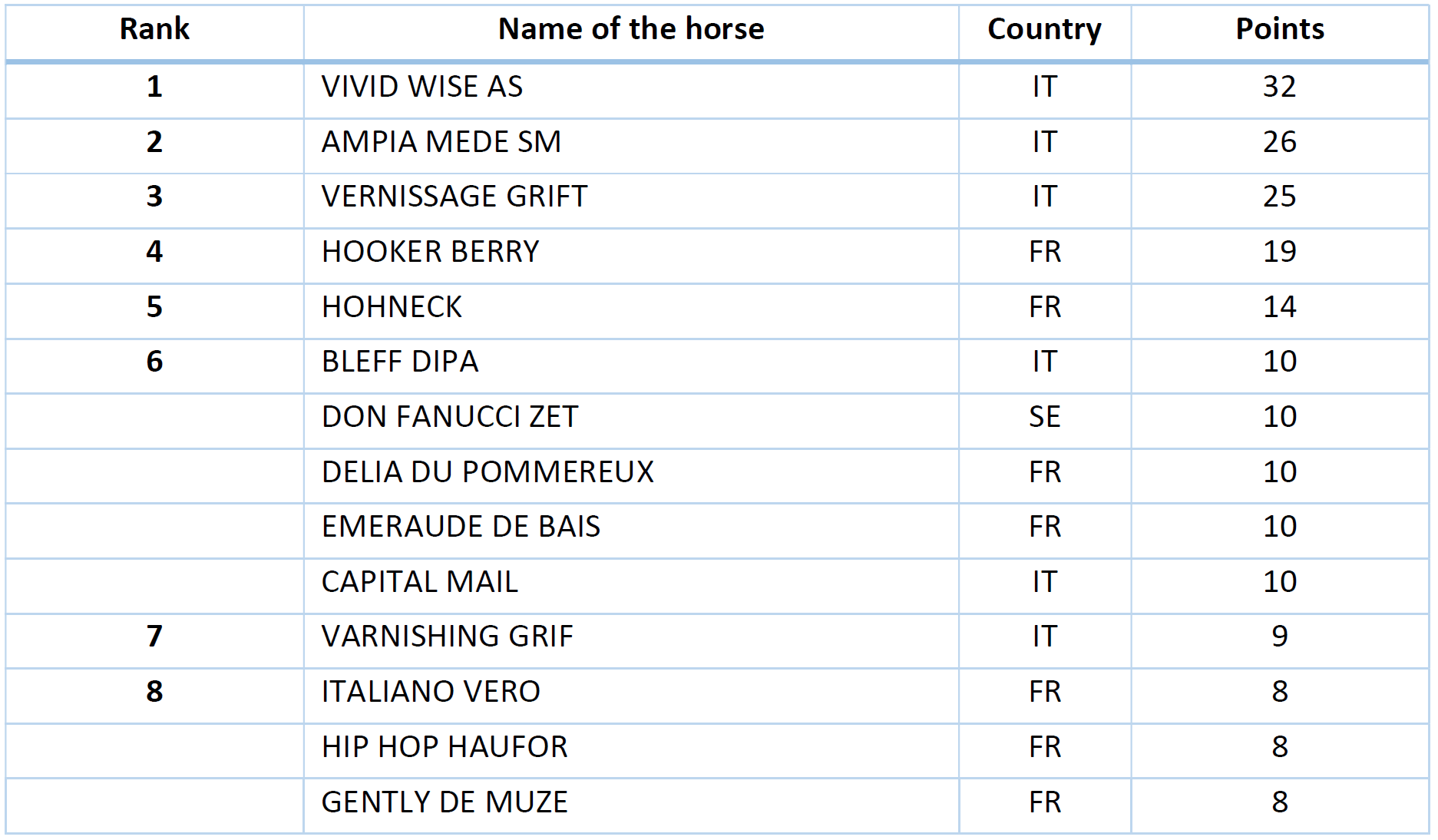Viewport: 1438px width, 840px height.
Task: Click the DON FANUCCI ZET cell
Action: coord(449,417)
